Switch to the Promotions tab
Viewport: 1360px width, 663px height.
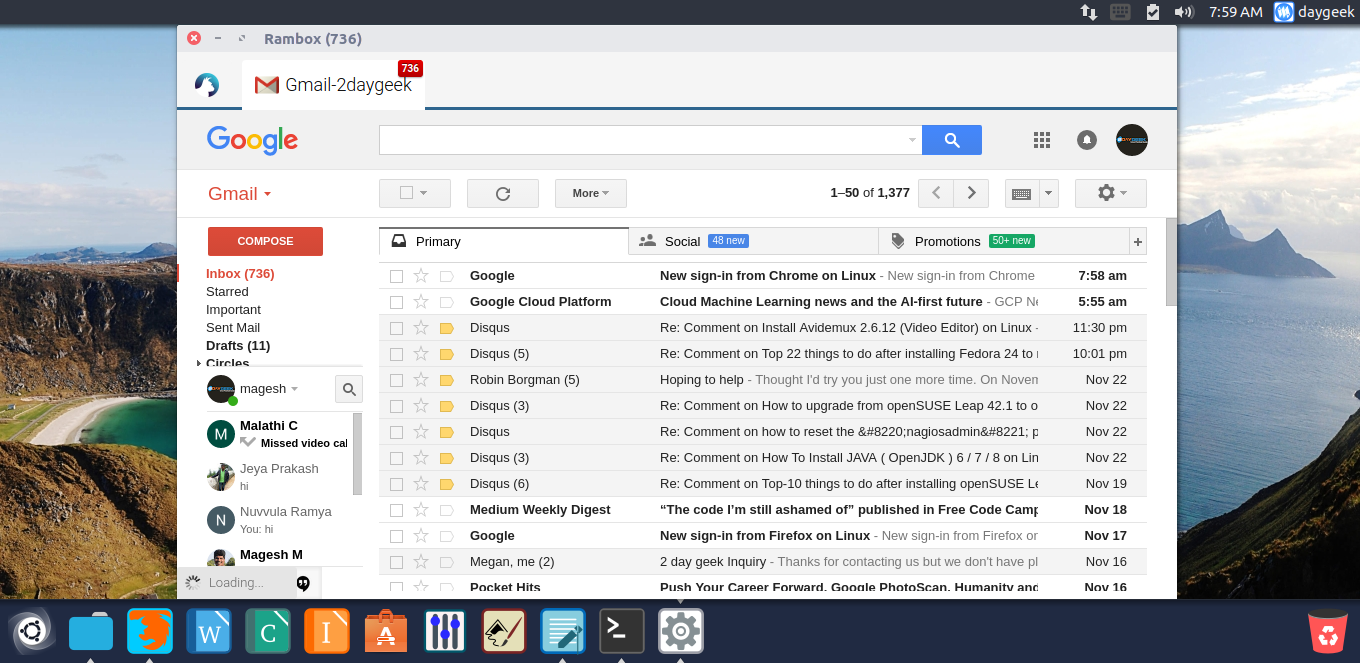pyautogui.click(x=947, y=241)
